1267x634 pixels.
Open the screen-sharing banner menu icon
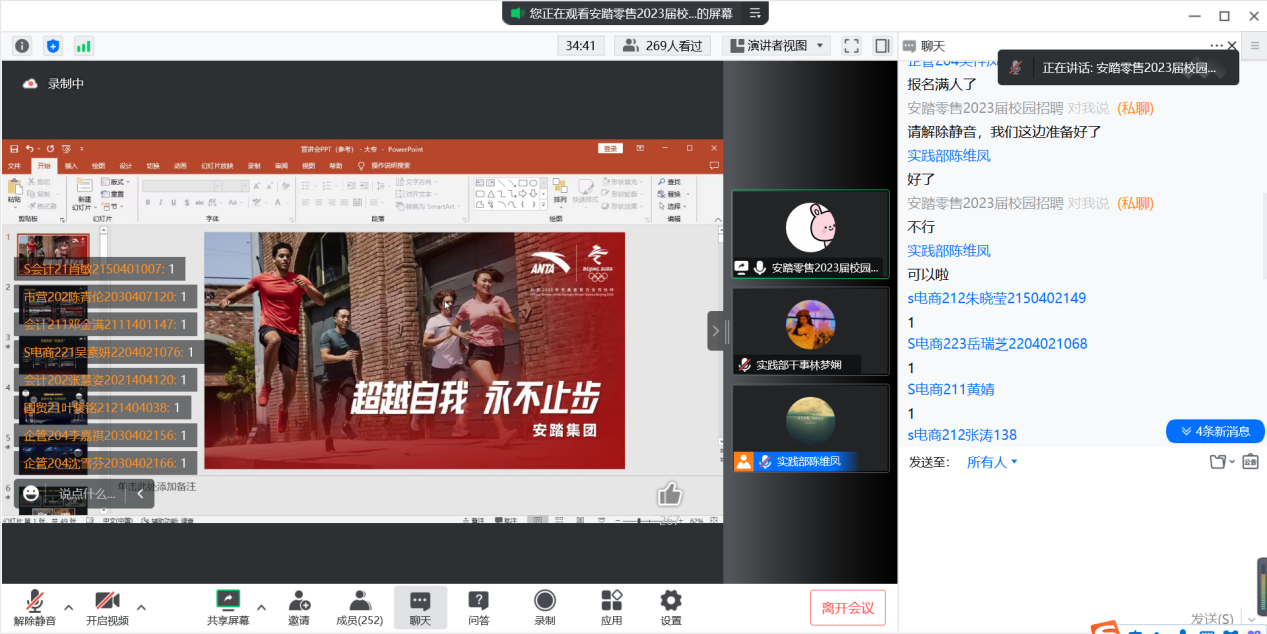pyautogui.click(x=755, y=13)
